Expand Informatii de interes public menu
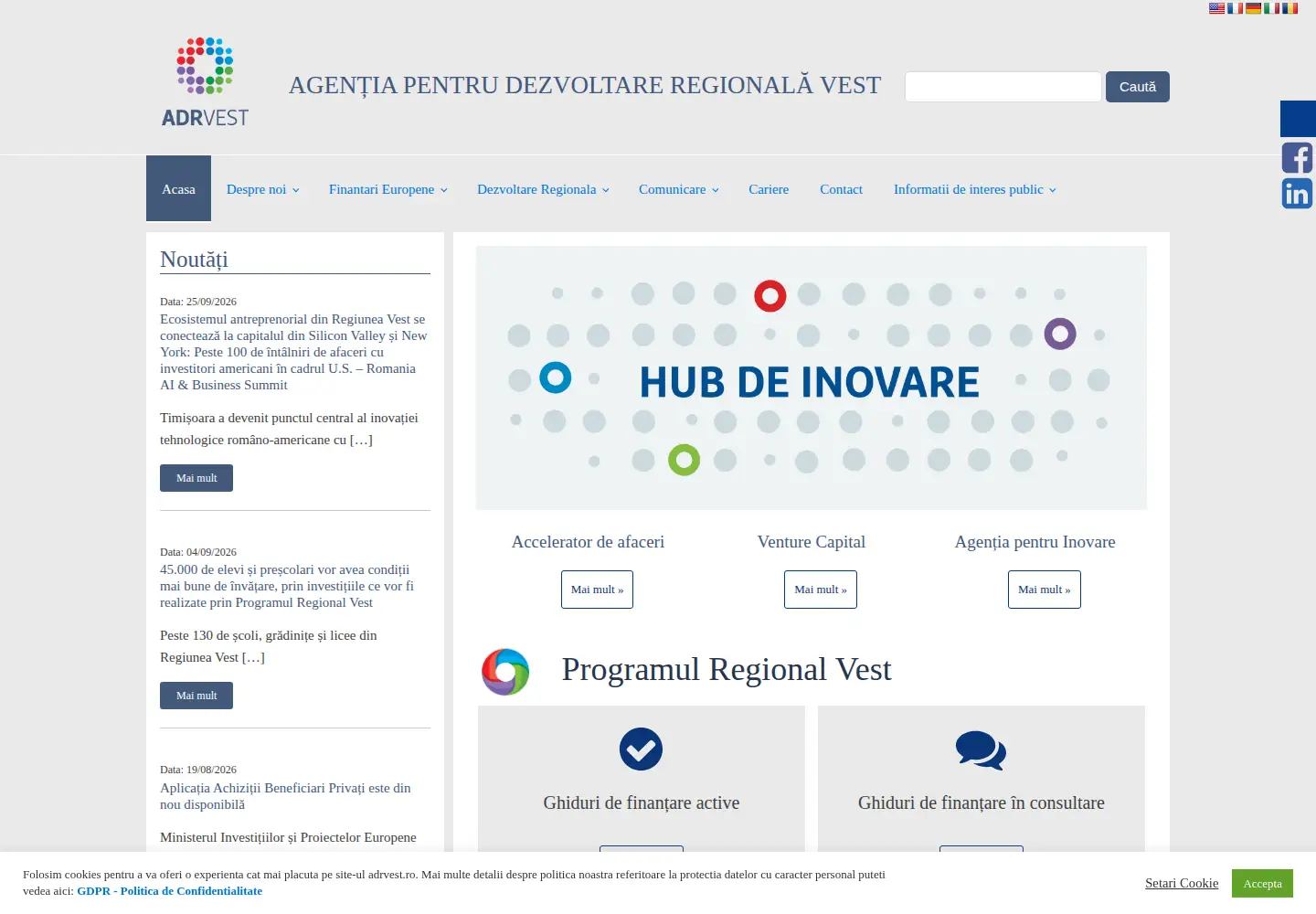1316x914 pixels. 975,189
